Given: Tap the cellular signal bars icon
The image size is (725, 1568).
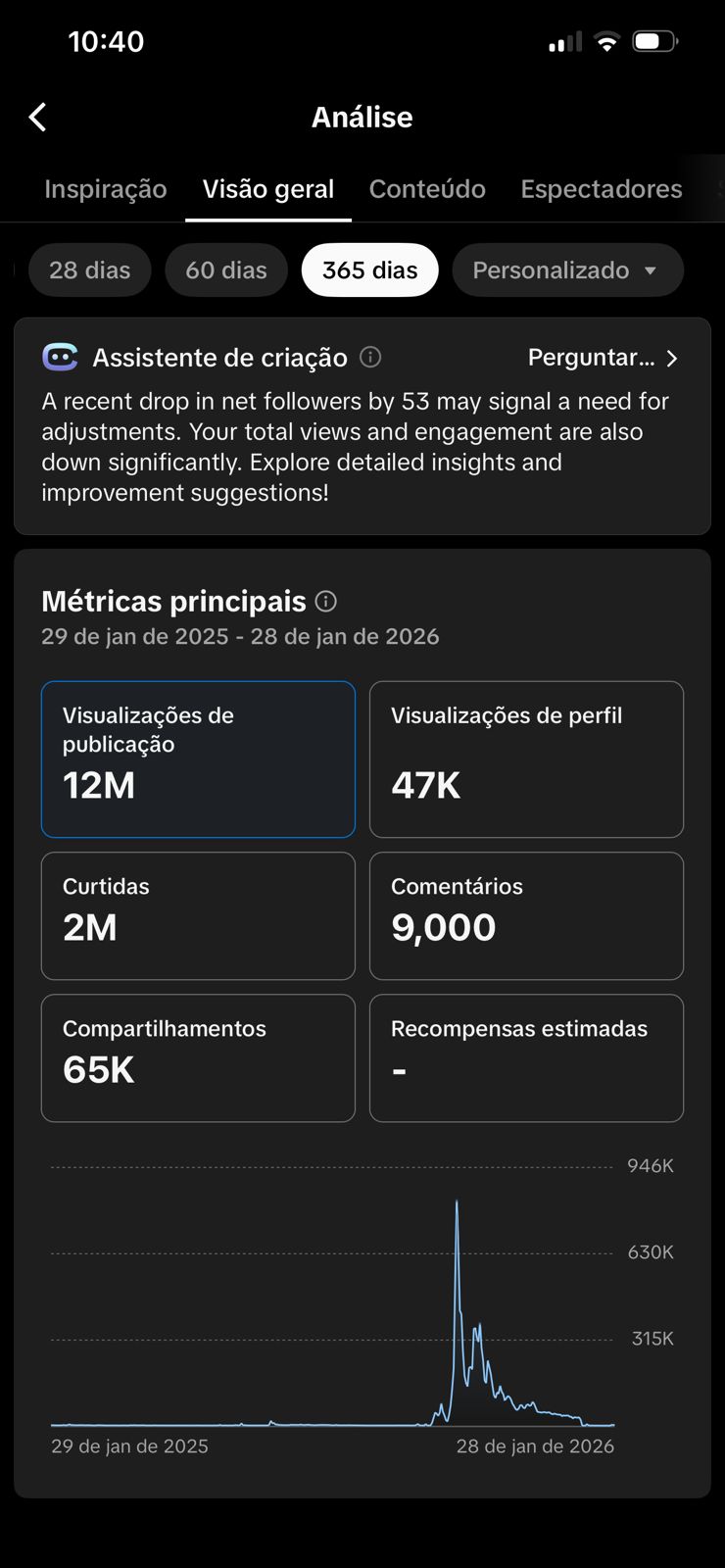Looking at the screenshot, I should [564, 42].
